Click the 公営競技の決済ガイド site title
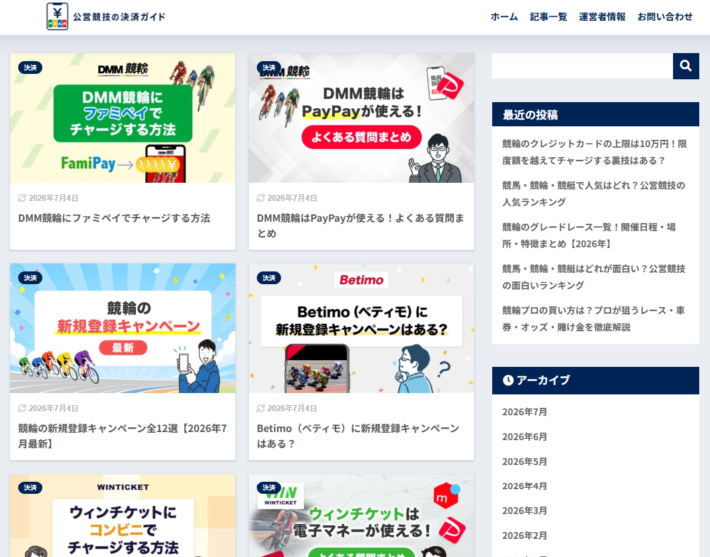The width and height of the screenshot is (710, 557). click(119, 17)
